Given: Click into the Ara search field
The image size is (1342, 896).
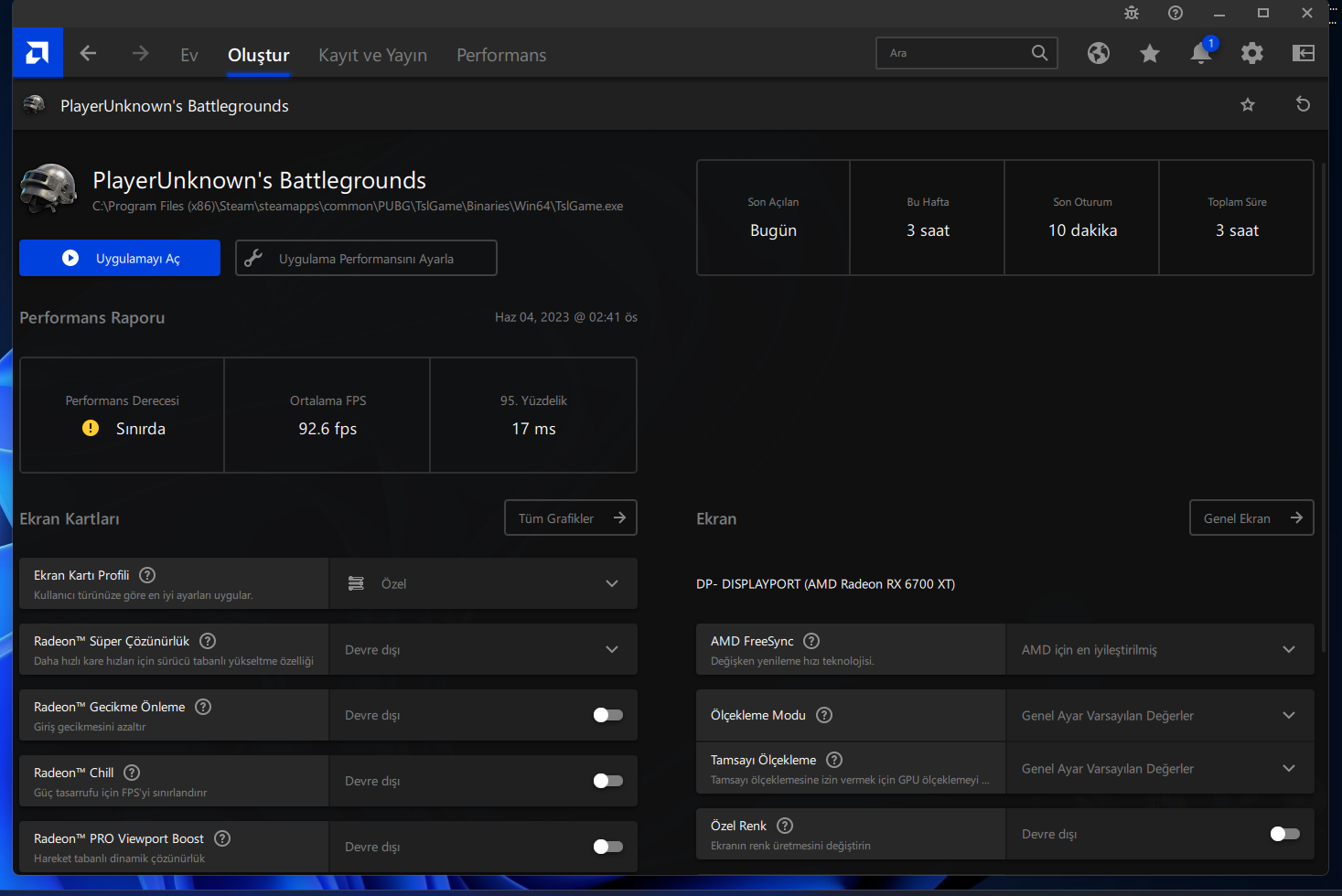Looking at the screenshot, I should coord(951,53).
